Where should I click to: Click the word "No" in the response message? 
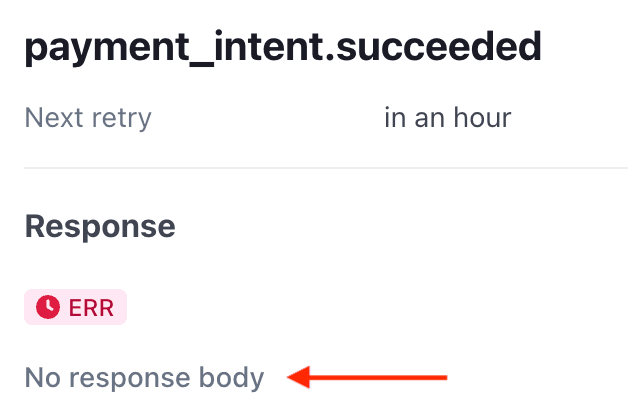[42, 378]
